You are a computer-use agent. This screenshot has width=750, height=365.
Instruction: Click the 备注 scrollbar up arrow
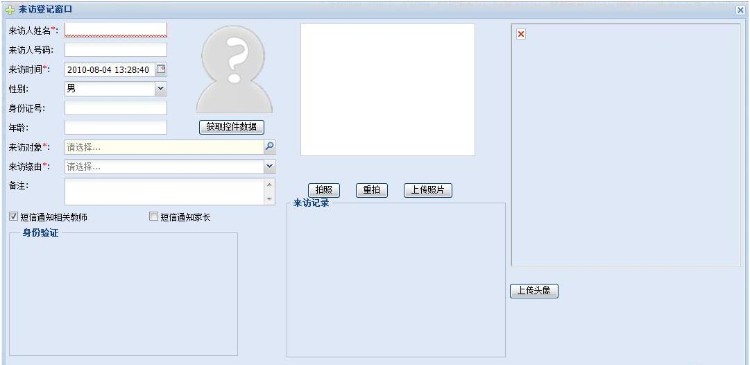pyautogui.click(x=270, y=185)
